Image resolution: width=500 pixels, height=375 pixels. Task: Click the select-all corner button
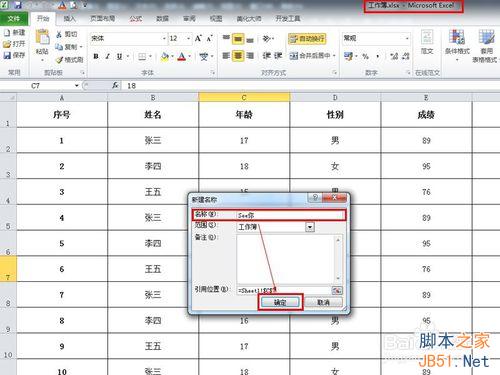tap(8, 97)
